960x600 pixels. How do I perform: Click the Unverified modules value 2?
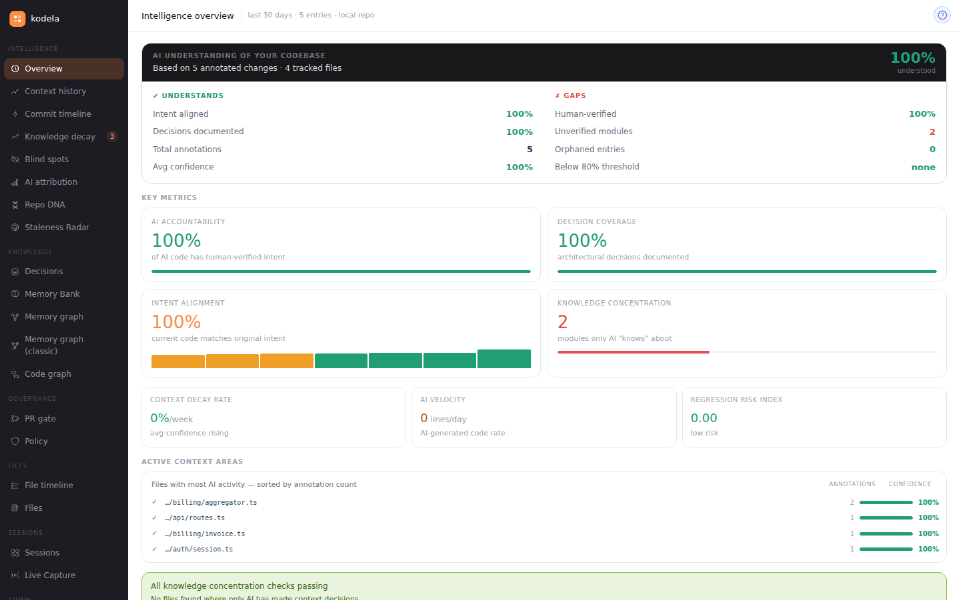(932, 132)
